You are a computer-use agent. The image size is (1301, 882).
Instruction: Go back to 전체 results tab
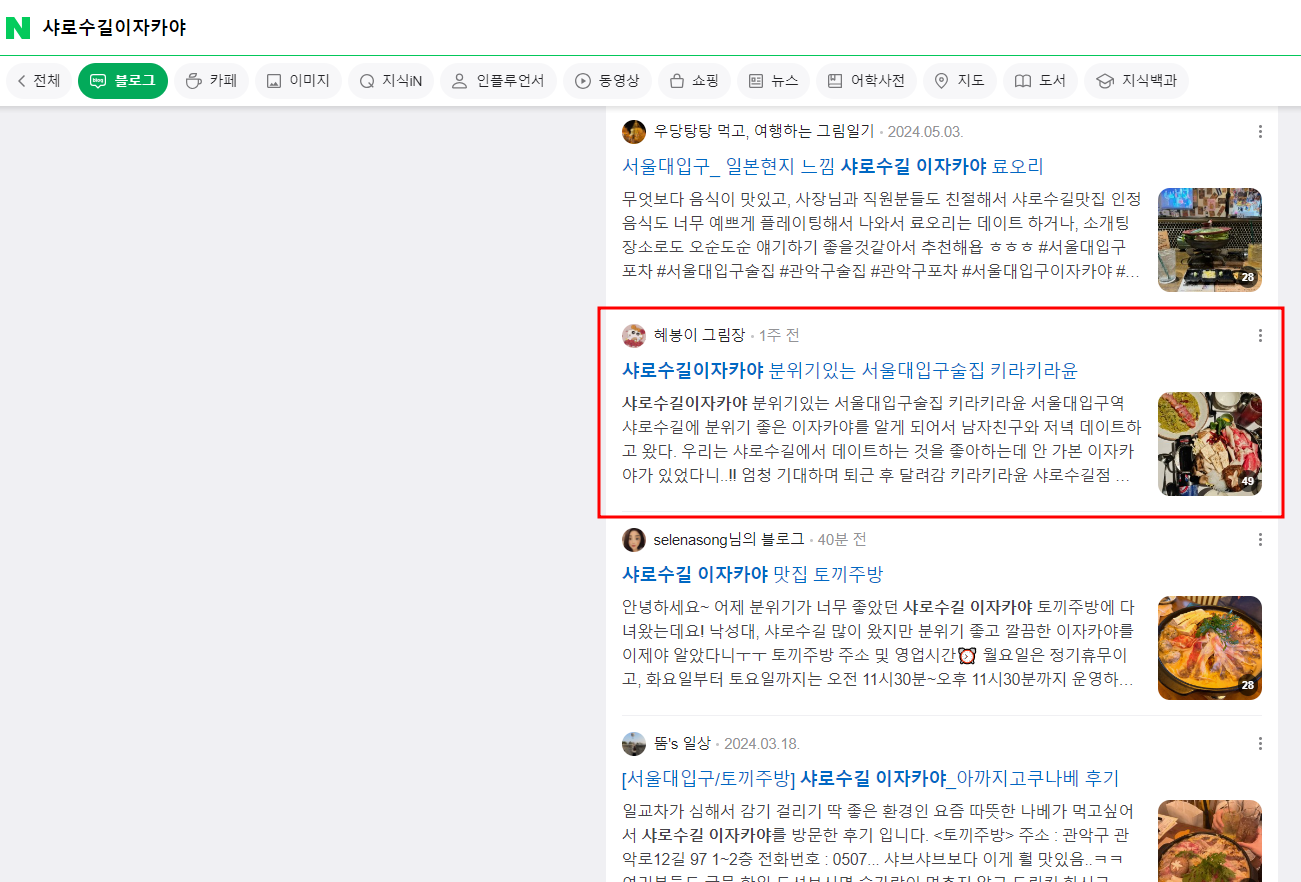[39, 81]
